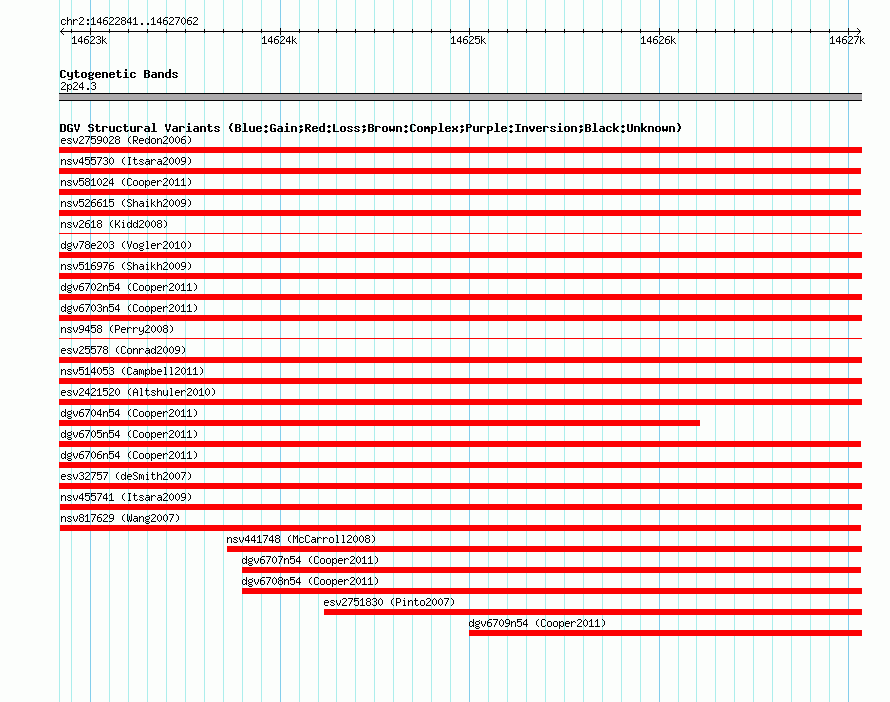This screenshot has height=702, width=890.
Task: Click nsv516976 (Shaikh2009) label
Action: 126,266
